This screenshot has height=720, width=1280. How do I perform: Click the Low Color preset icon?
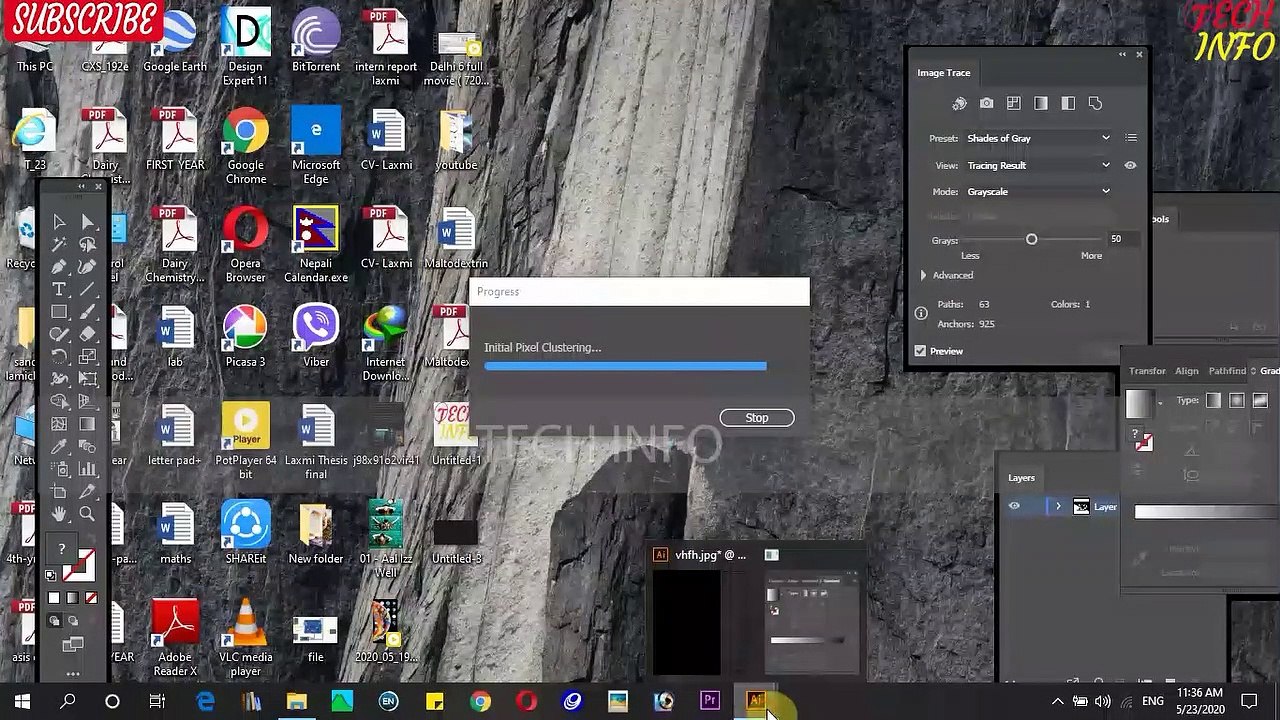(1014, 103)
